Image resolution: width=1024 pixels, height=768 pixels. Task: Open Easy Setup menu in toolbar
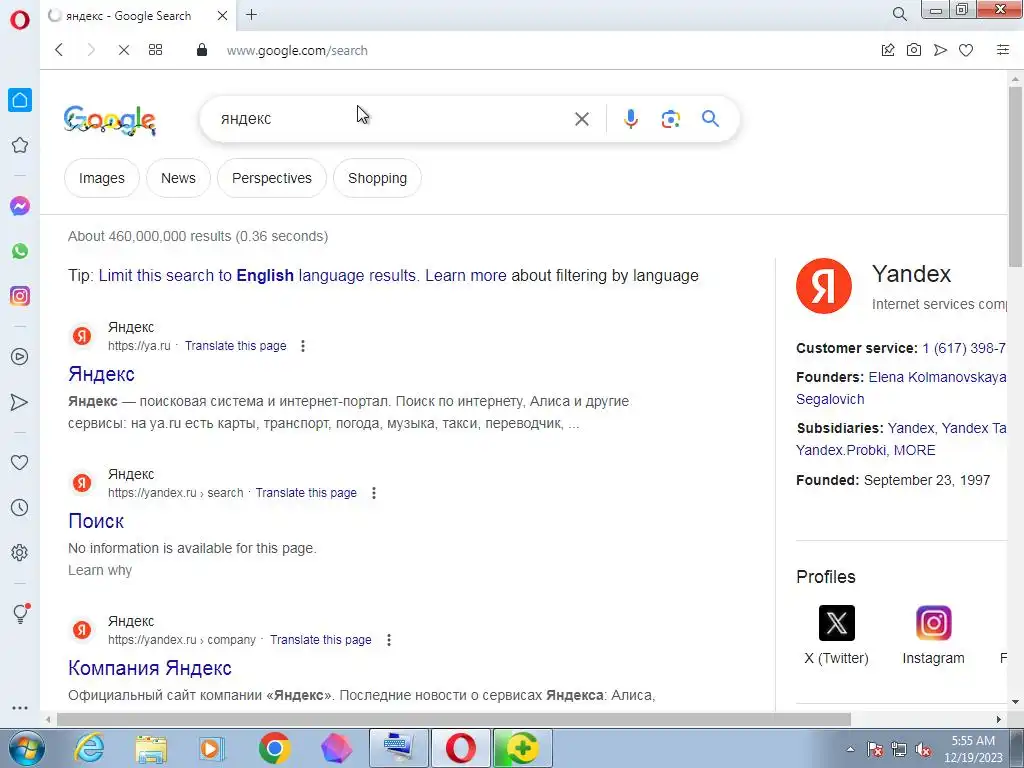pos(1003,50)
